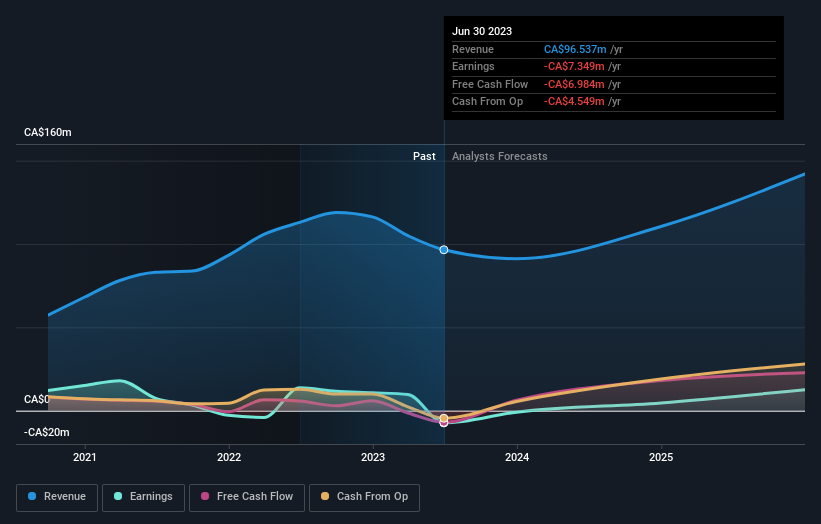Click the pink Free Cash Flow legend dot
The height and width of the screenshot is (524, 821).
coord(205,496)
